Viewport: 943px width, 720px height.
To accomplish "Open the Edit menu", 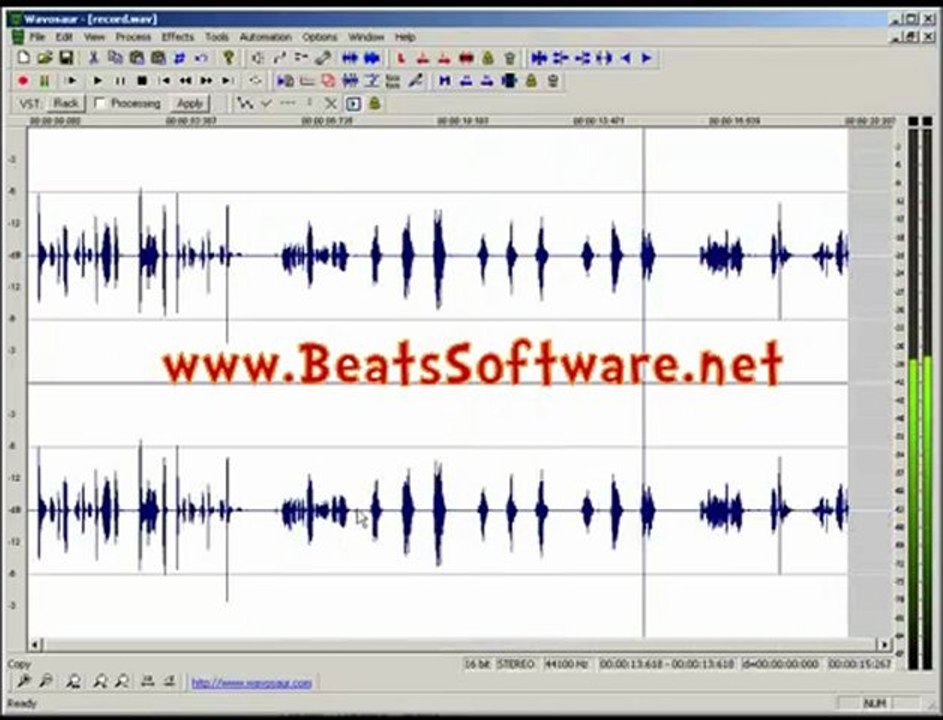I will (x=64, y=37).
